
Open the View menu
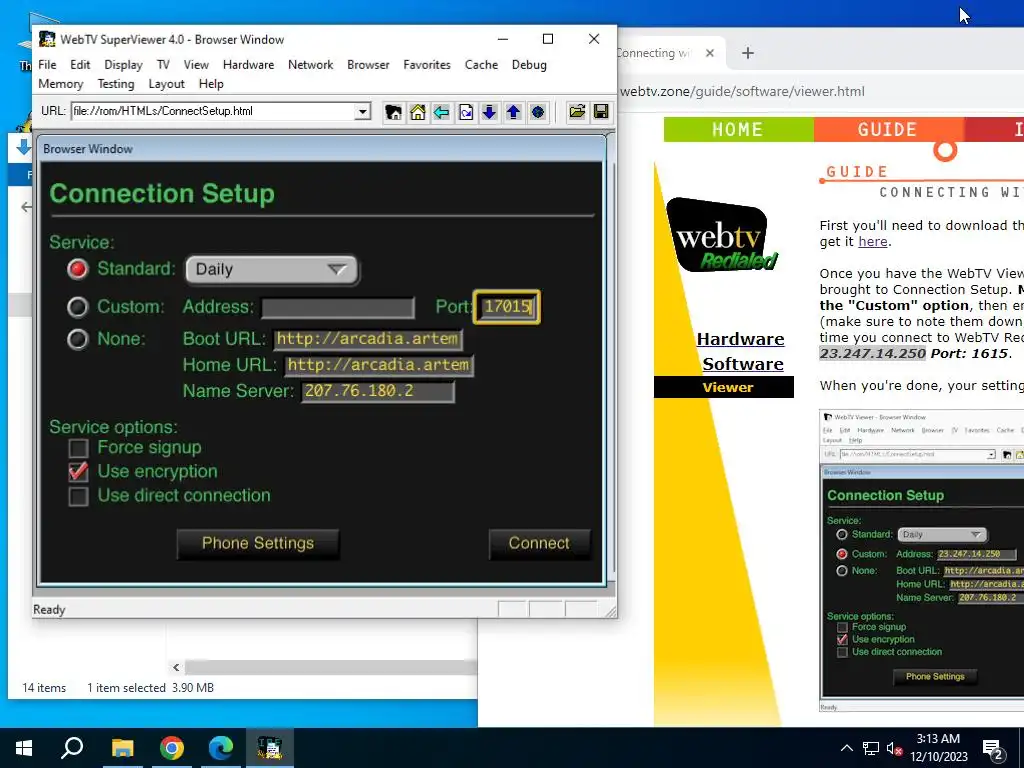click(196, 65)
